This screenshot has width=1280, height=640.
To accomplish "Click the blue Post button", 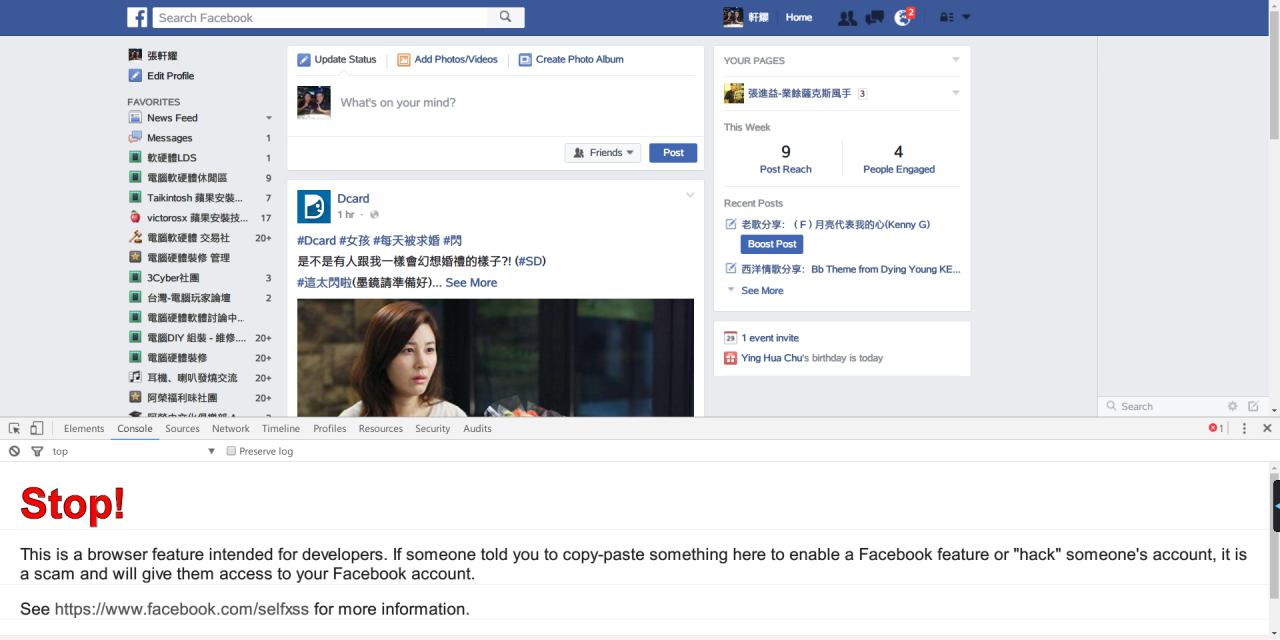I will [673, 153].
